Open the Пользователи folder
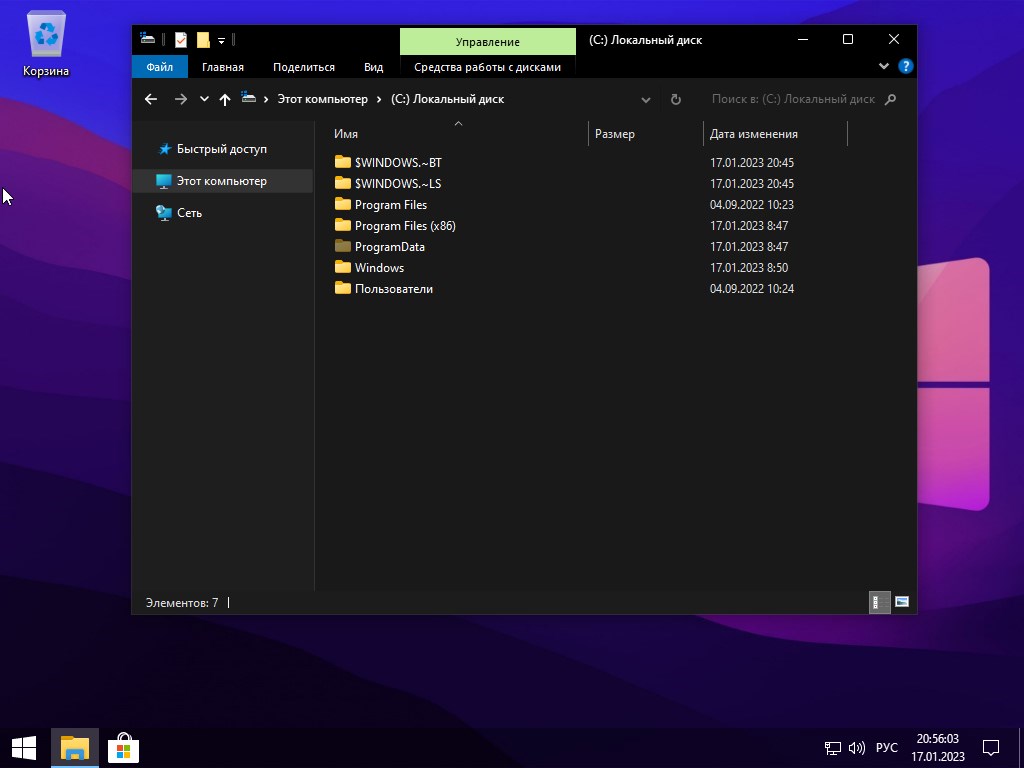This screenshot has width=1024, height=768. pyautogui.click(x=394, y=288)
